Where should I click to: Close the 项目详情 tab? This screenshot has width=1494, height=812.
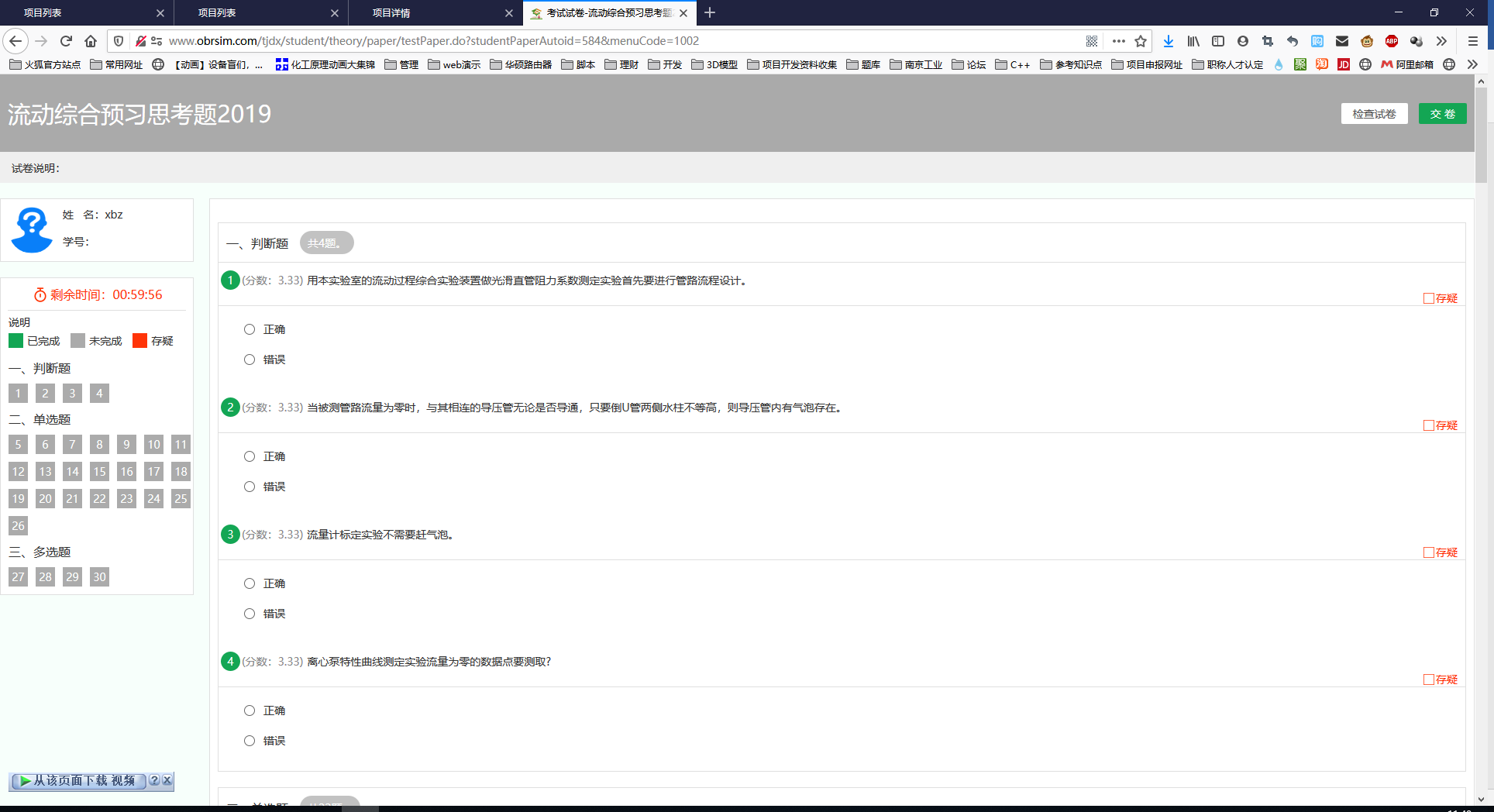[x=509, y=13]
